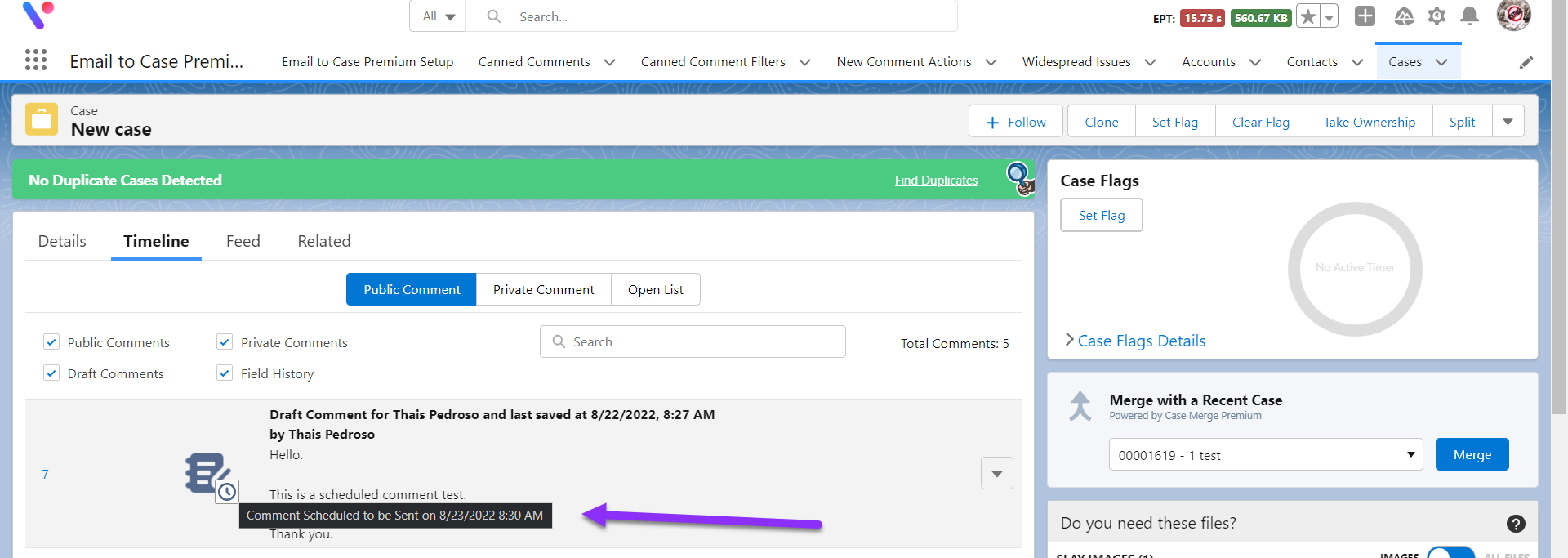Click the duplicate detection magnifier icon
Viewport: 1568px width, 558px height.
[x=1020, y=178]
